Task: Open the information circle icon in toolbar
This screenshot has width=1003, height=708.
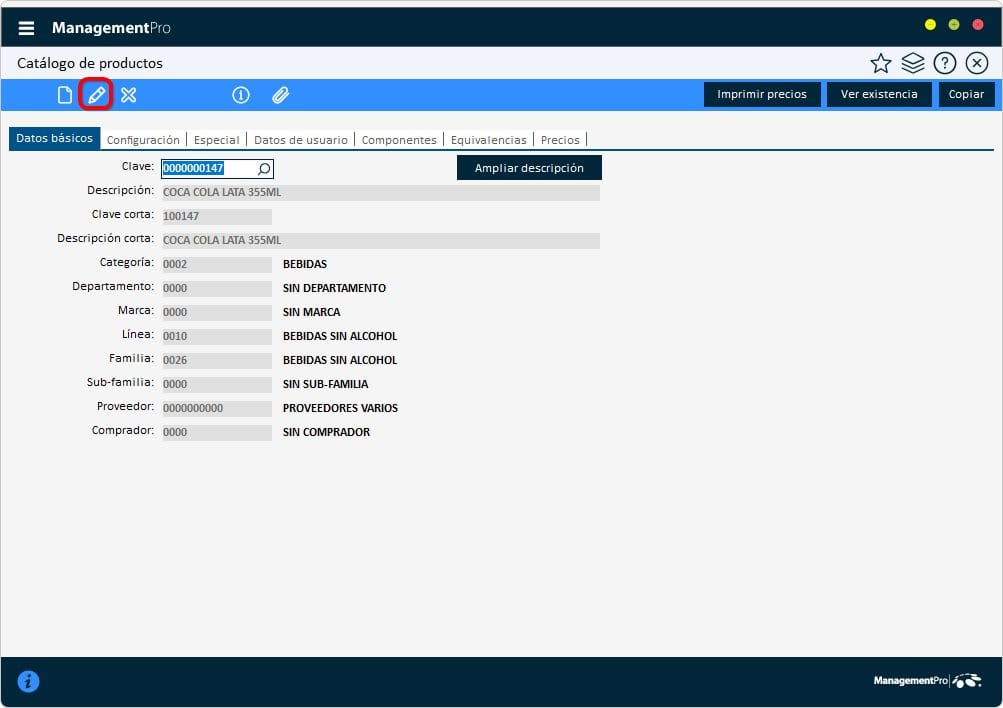Action: tap(240, 95)
